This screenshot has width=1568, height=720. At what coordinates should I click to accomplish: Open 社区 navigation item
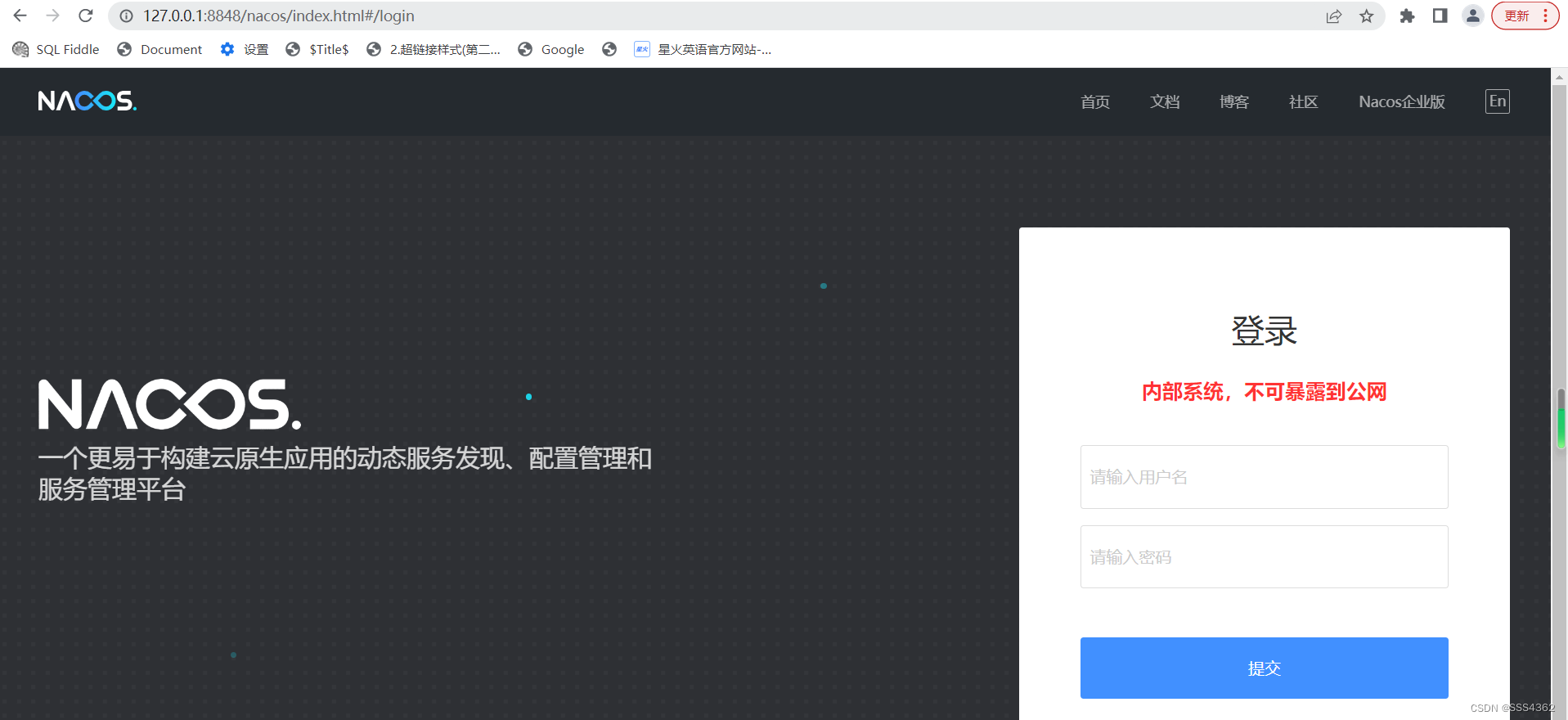(1304, 101)
